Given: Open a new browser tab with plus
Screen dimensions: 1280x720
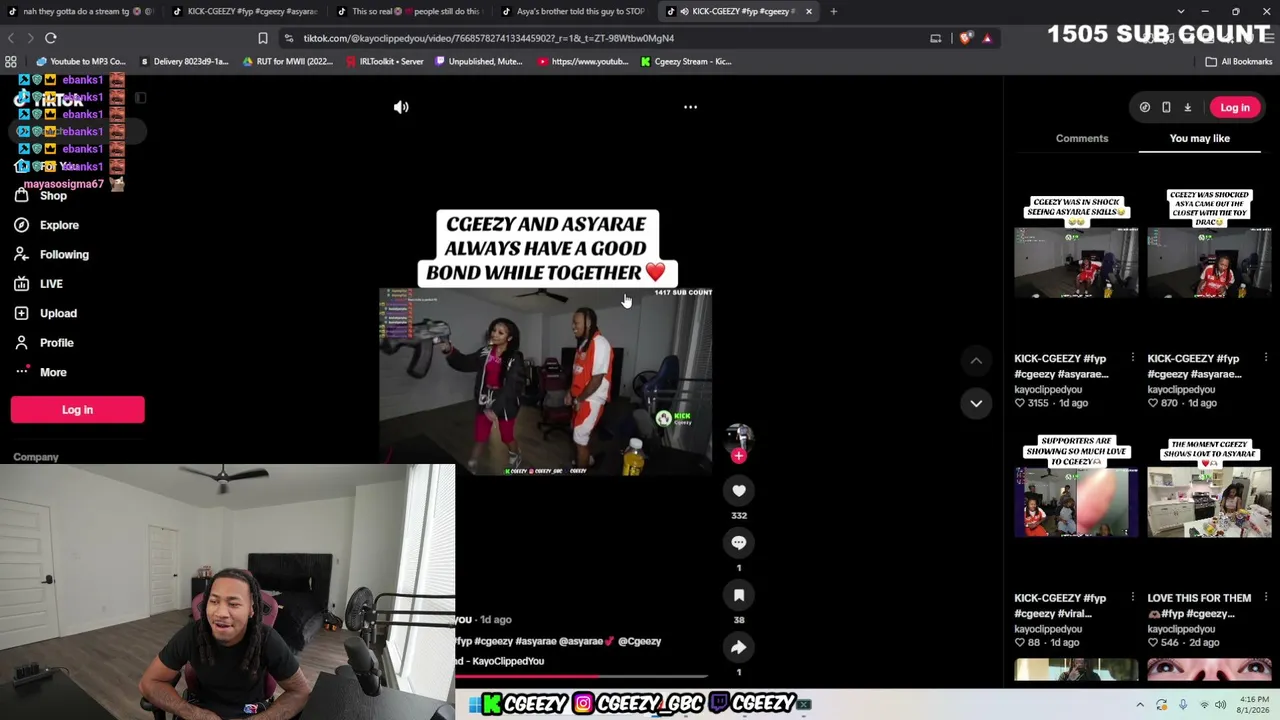Looking at the screenshot, I should pyautogui.click(x=833, y=11).
